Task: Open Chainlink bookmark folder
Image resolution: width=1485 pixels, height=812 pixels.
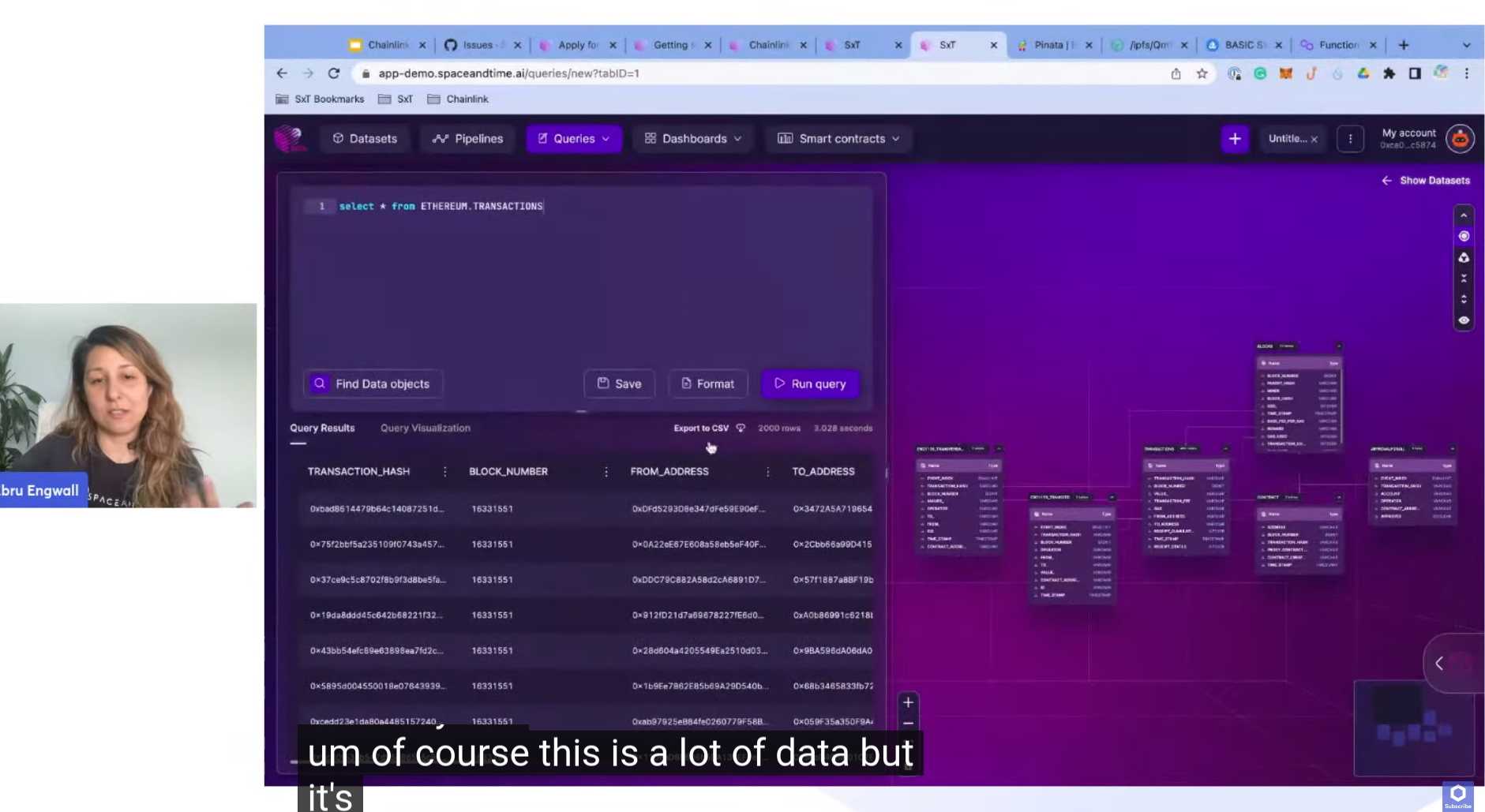Action: (458, 99)
